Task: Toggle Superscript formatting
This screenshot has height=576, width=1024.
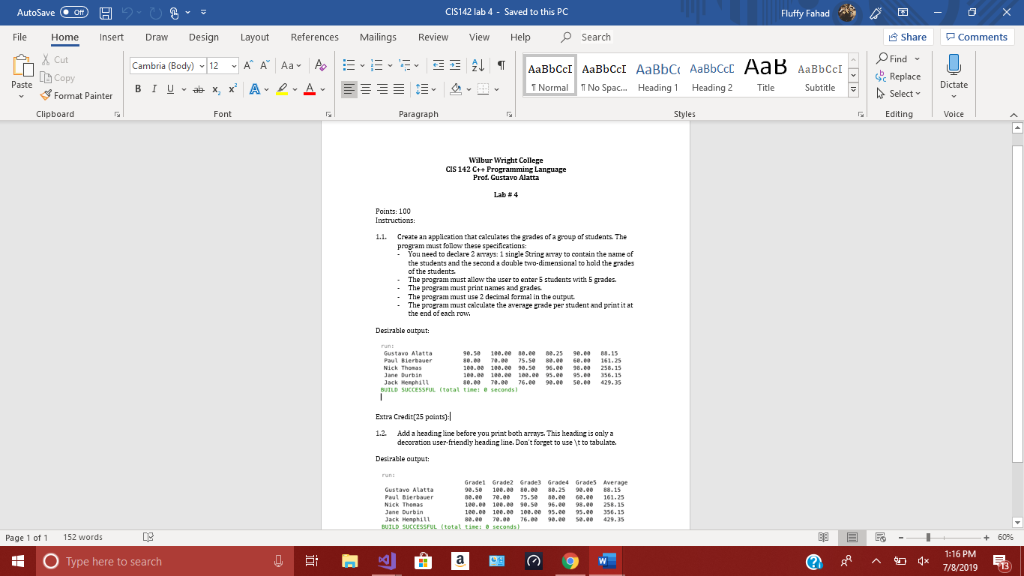Action: click(232, 89)
